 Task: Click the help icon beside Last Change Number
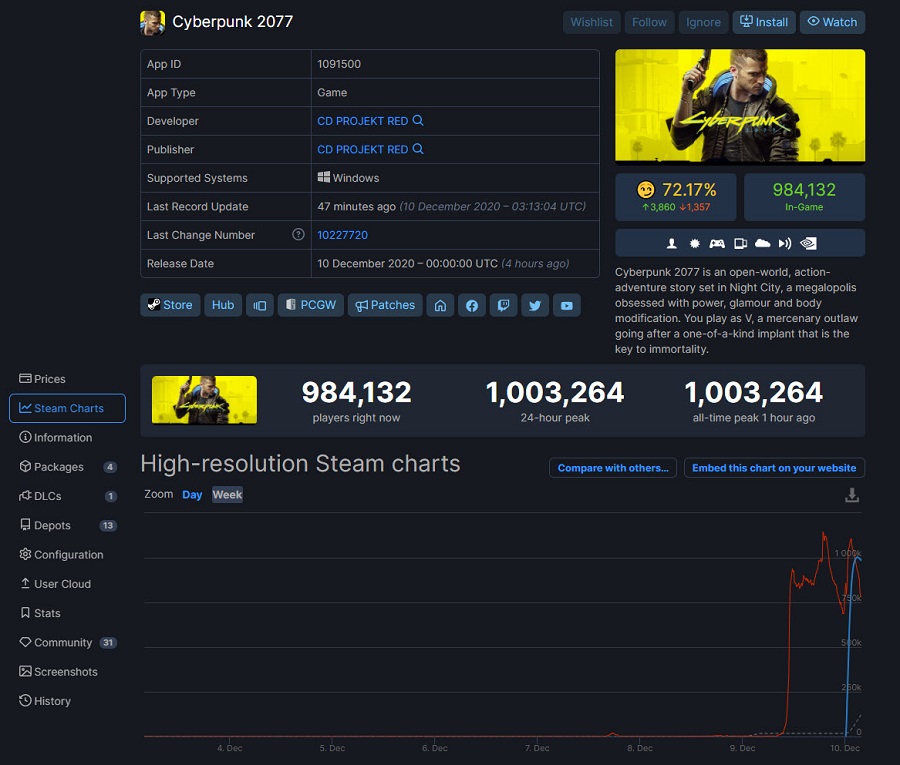[x=298, y=234]
